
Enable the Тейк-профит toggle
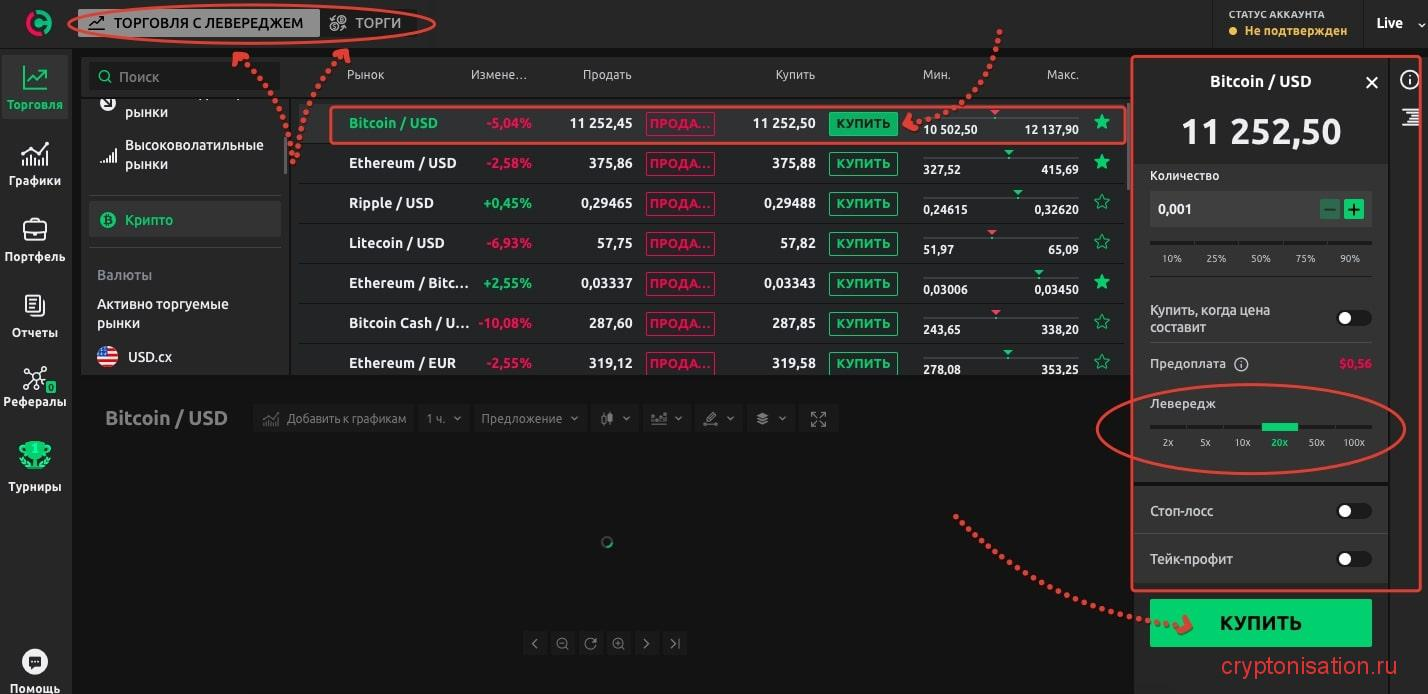click(1354, 559)
